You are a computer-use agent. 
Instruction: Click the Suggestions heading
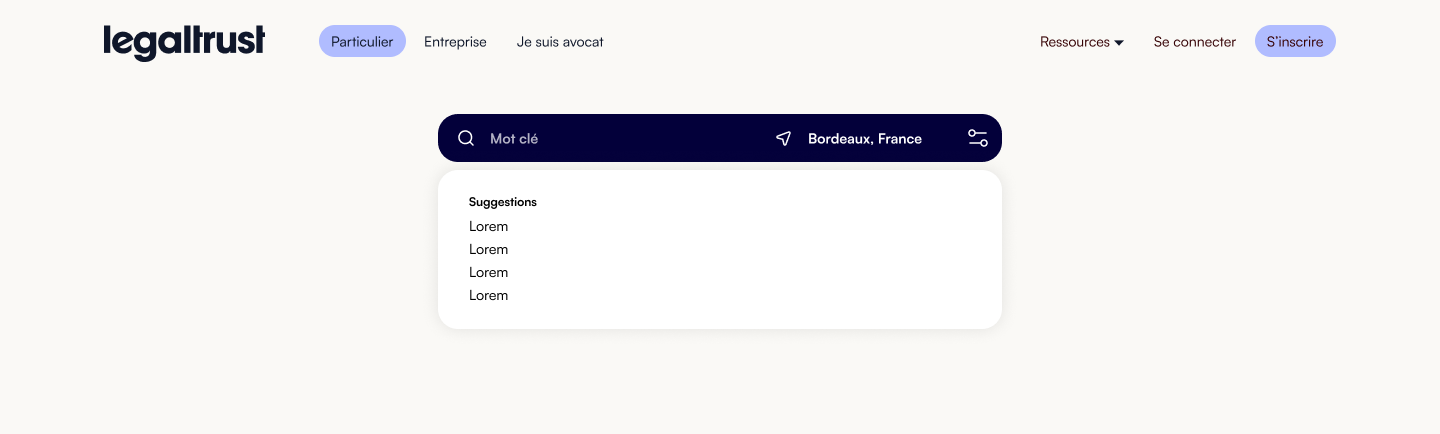[x=503, y=202]
